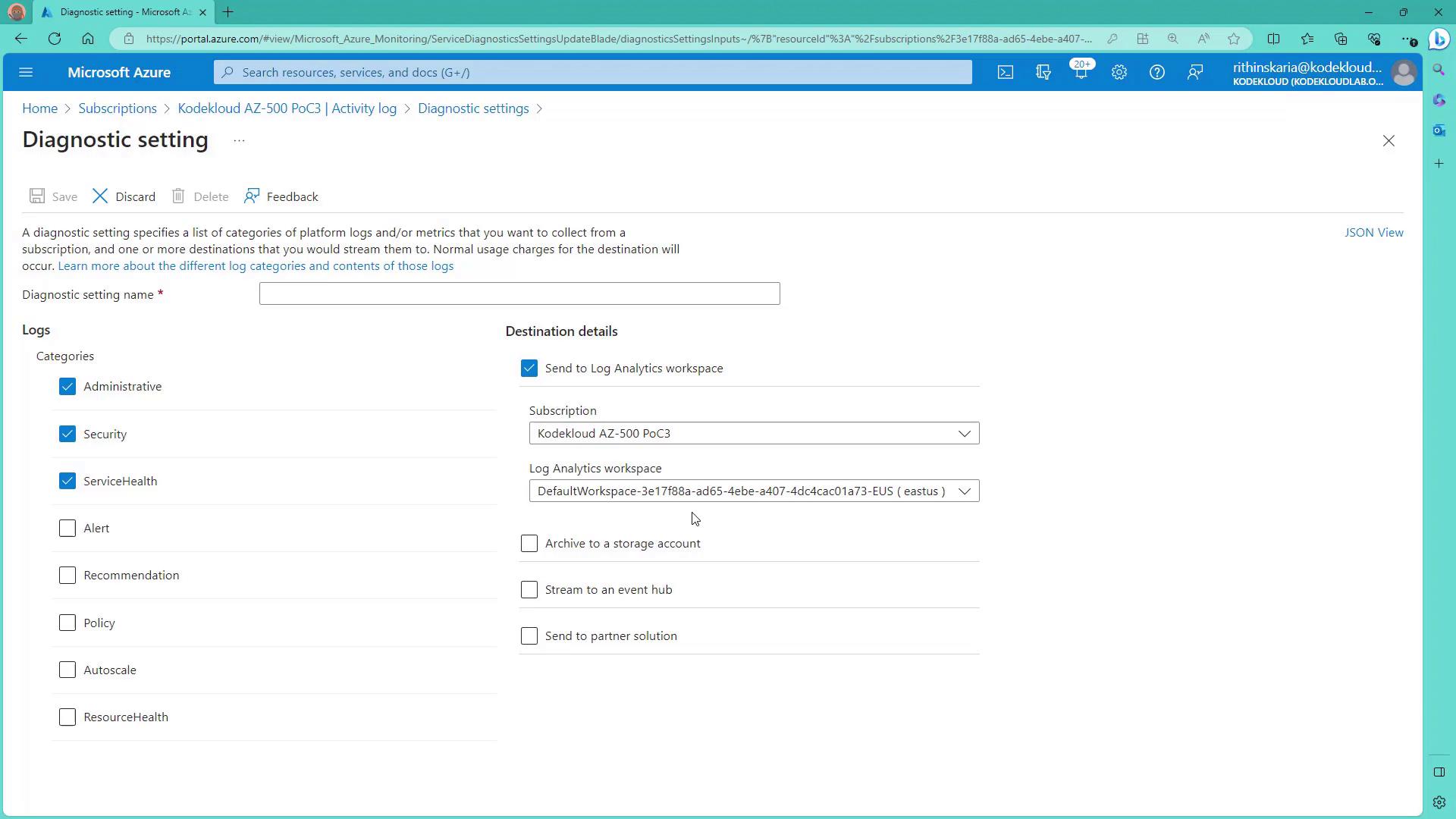Open portal settings gear icon
This screenshot has width=1456, height=819.
1119,73
